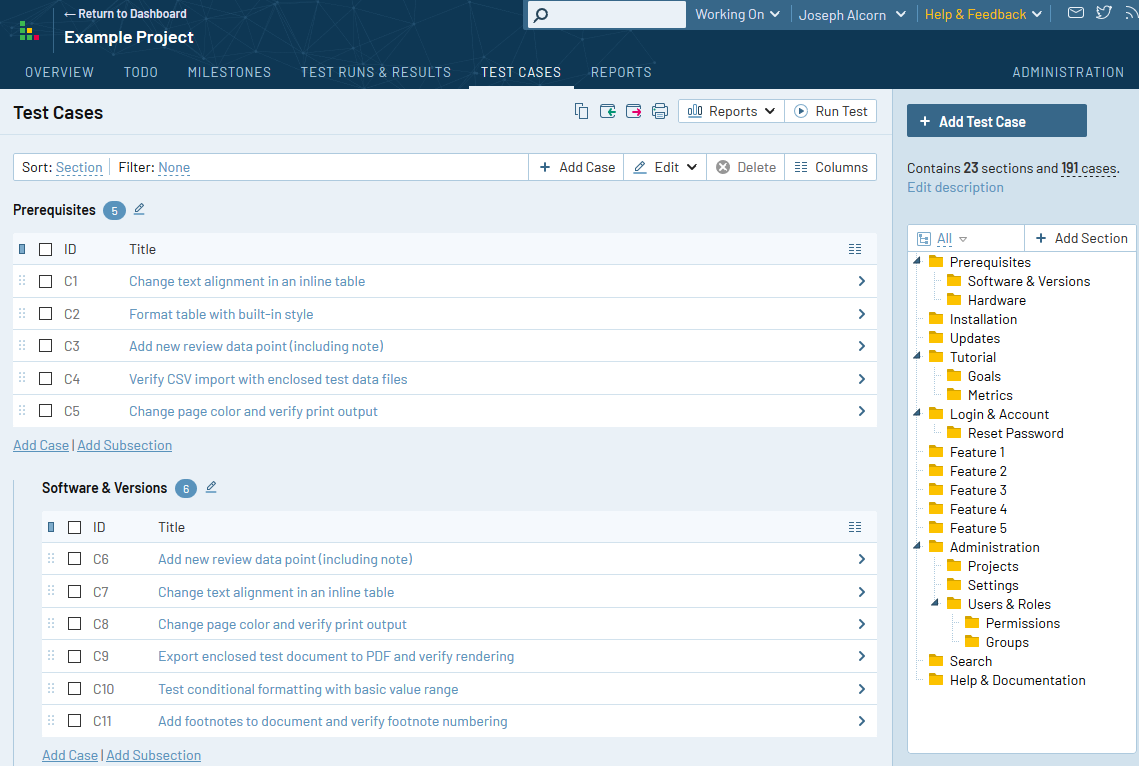Change the Filter: None link
1139x766 pixels.
[174, 167]
